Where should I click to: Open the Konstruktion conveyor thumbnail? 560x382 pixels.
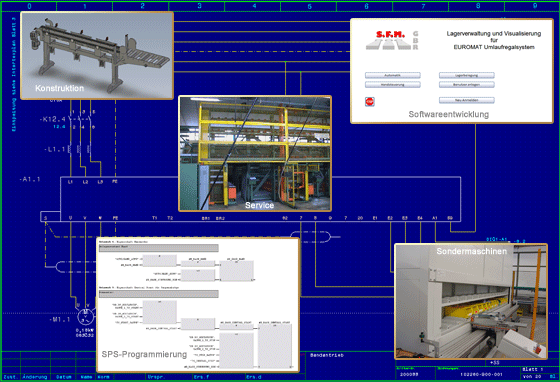point(97,55)
